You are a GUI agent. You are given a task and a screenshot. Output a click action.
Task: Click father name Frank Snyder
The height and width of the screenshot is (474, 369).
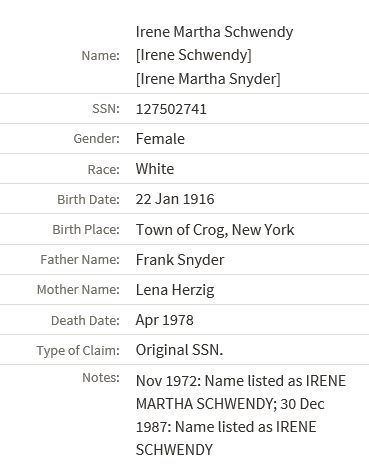tap(180, 260)
